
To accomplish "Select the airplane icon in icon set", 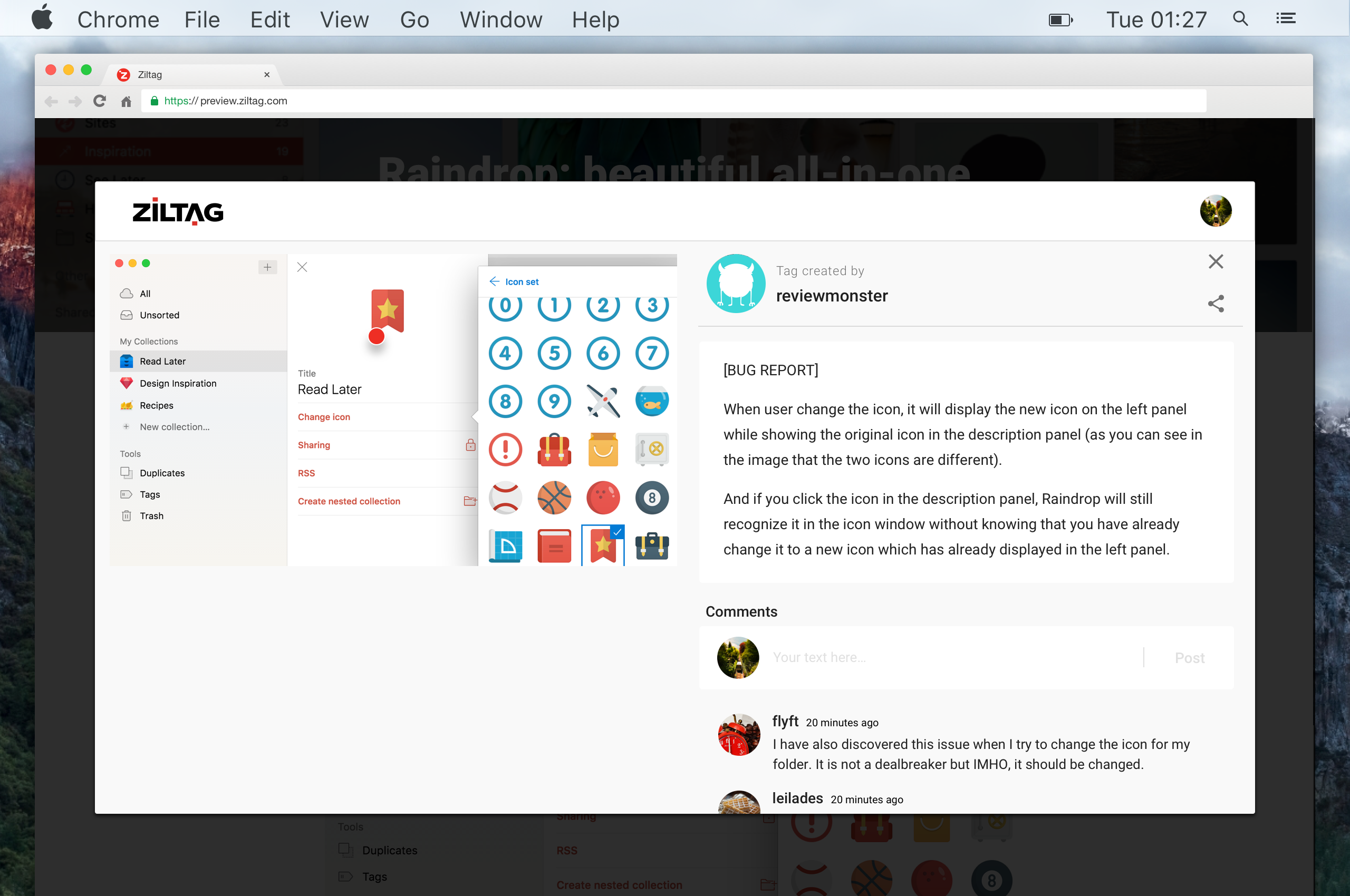I will click(603, 401).
